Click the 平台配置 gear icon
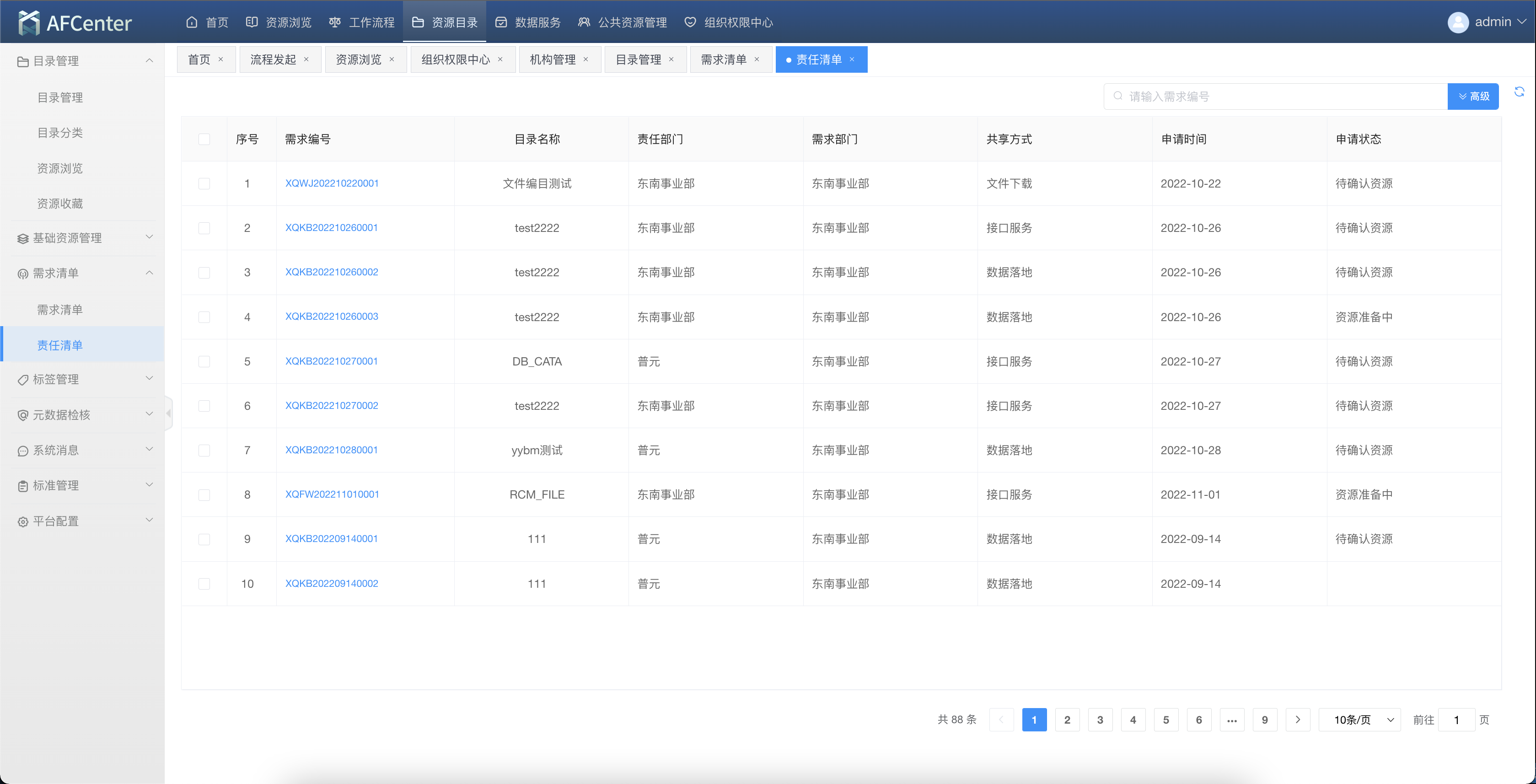Screen dimensions: 1536x784 pos(23,521)
